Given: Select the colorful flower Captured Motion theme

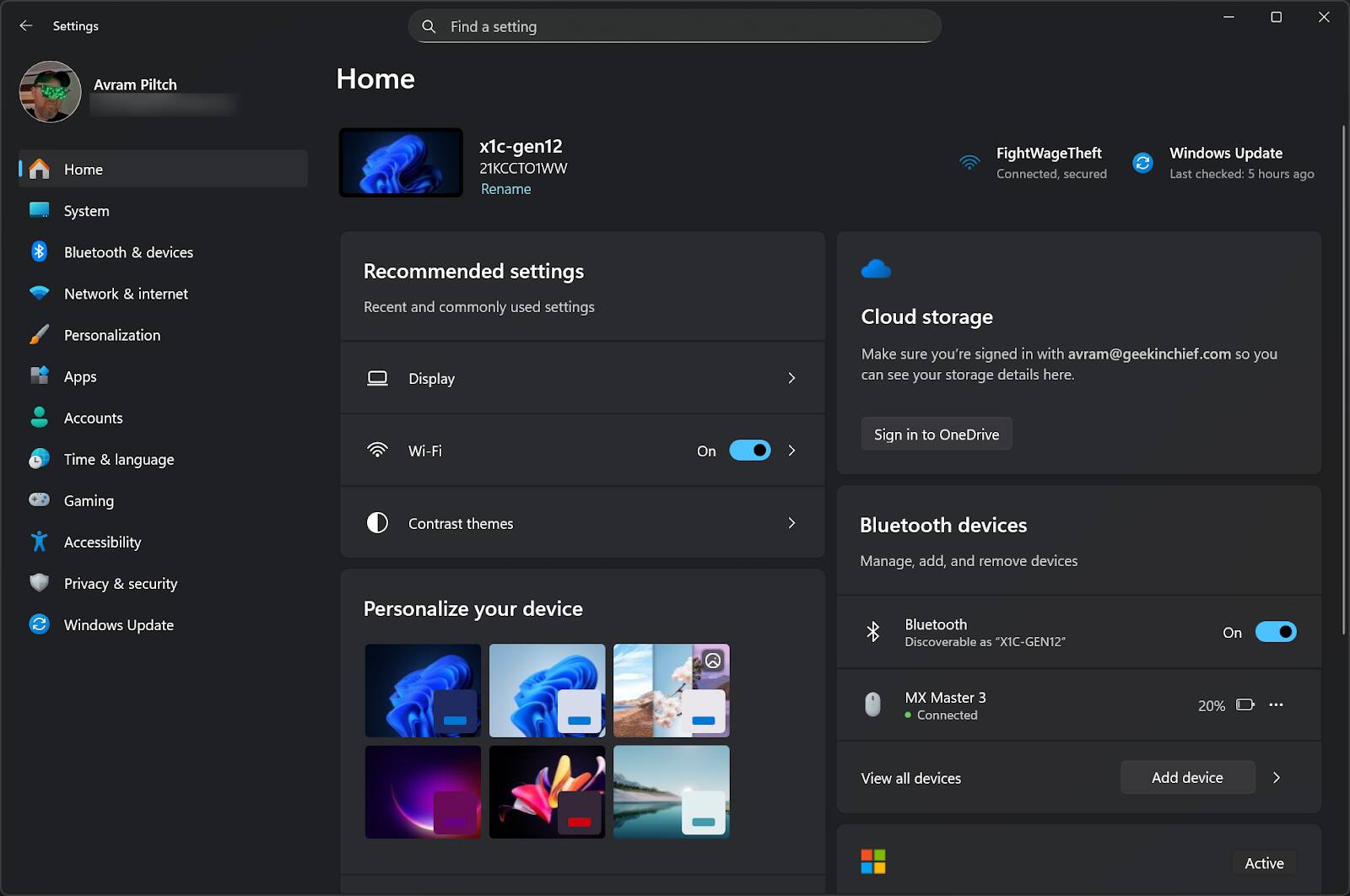Looking at the screenshot, I should 547,791.
